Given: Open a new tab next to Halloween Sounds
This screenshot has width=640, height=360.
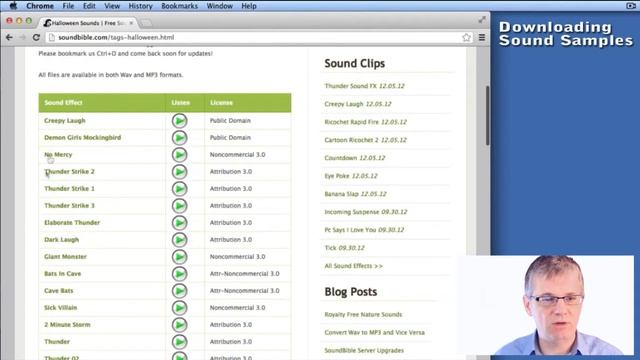Looking at the screenshot, I should click(146, 23).
